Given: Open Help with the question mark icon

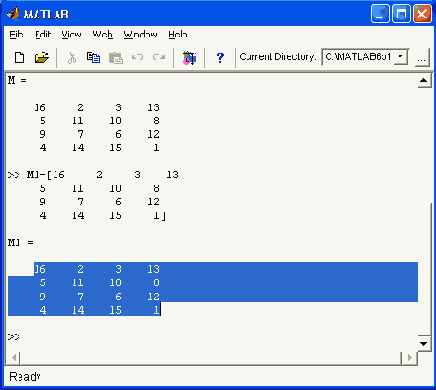Looking at the screenshot, I should (220, 58).
